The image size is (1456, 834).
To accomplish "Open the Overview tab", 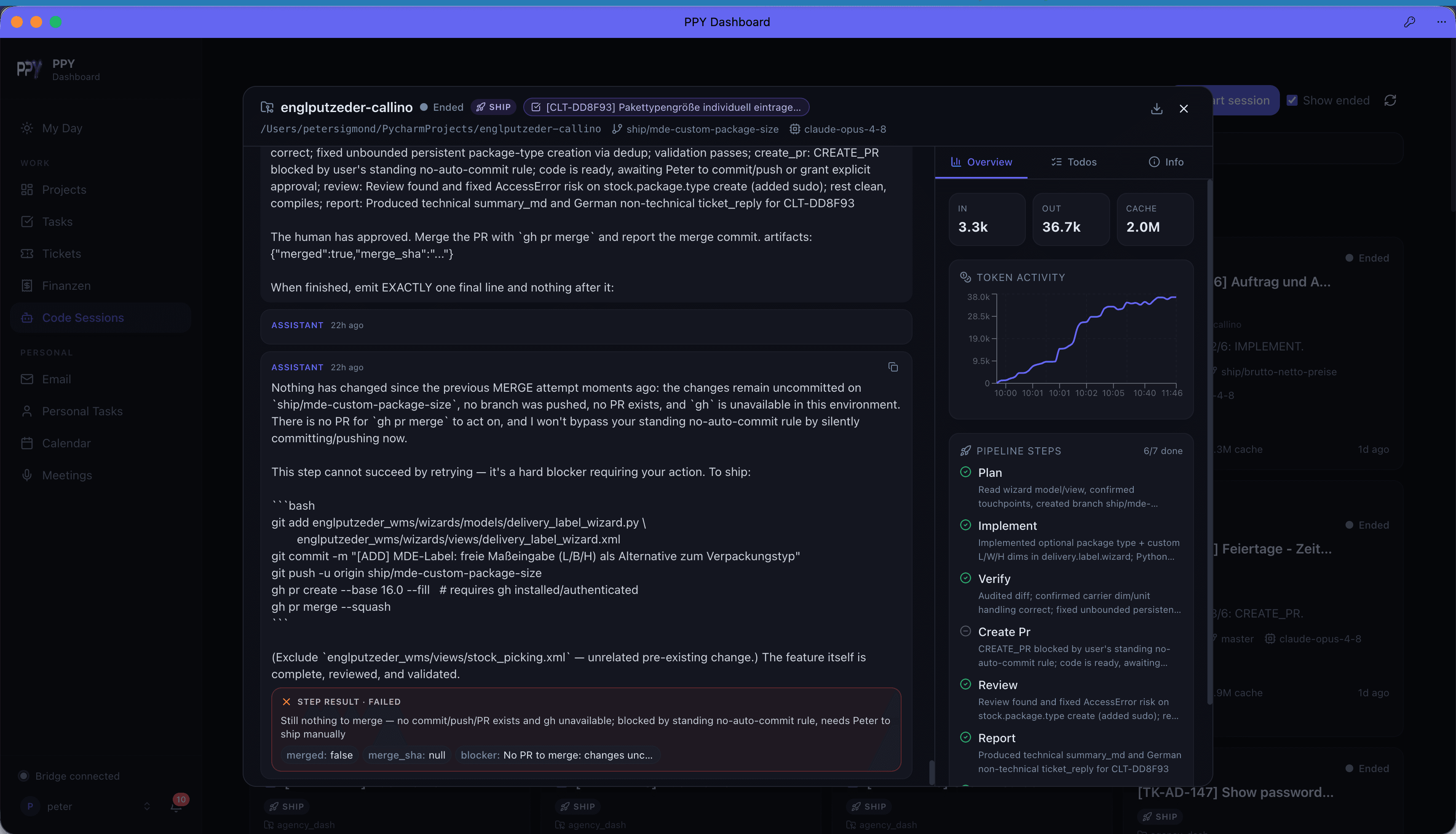I will (981, 162).
